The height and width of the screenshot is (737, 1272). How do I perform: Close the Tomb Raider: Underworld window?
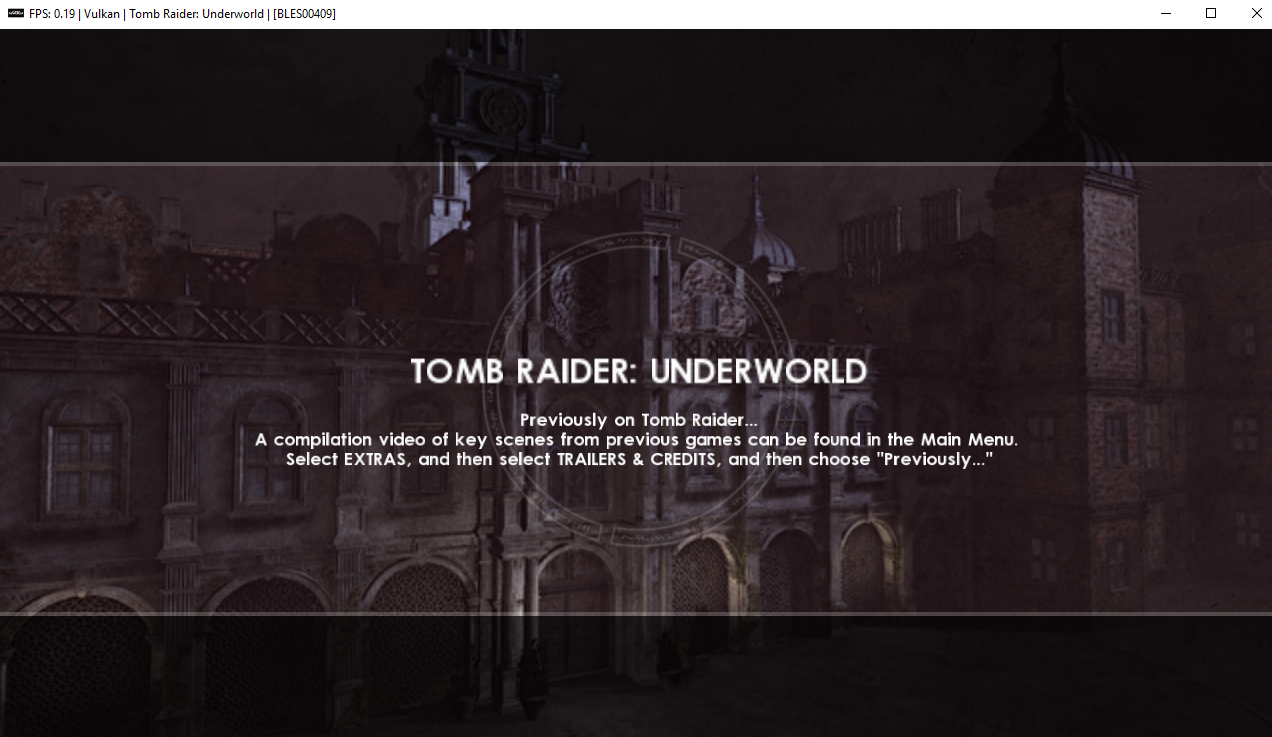click(1256, 13)
